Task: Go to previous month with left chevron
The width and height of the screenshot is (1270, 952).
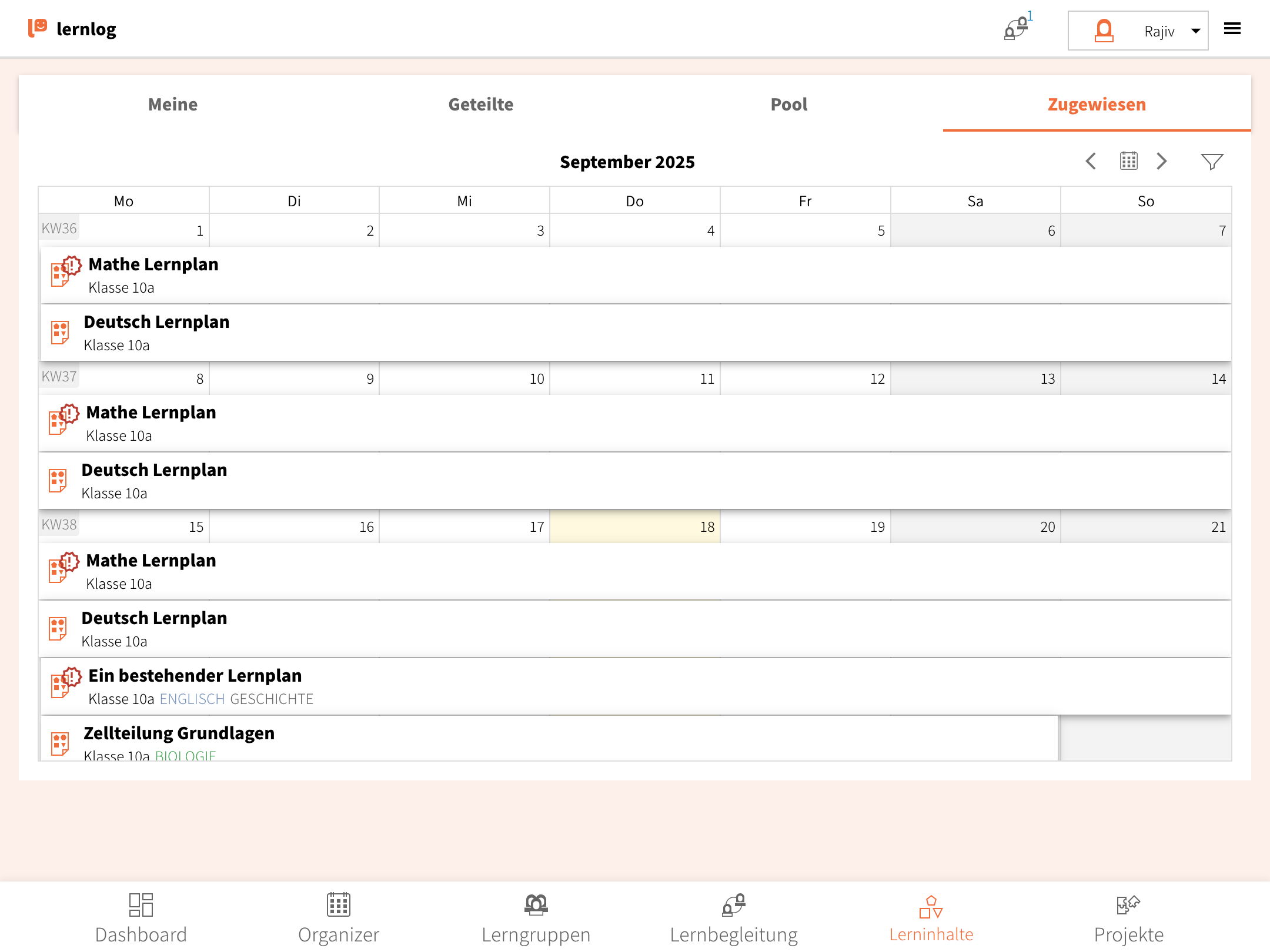Action: pyautogui.click(x=1091, y=161)
